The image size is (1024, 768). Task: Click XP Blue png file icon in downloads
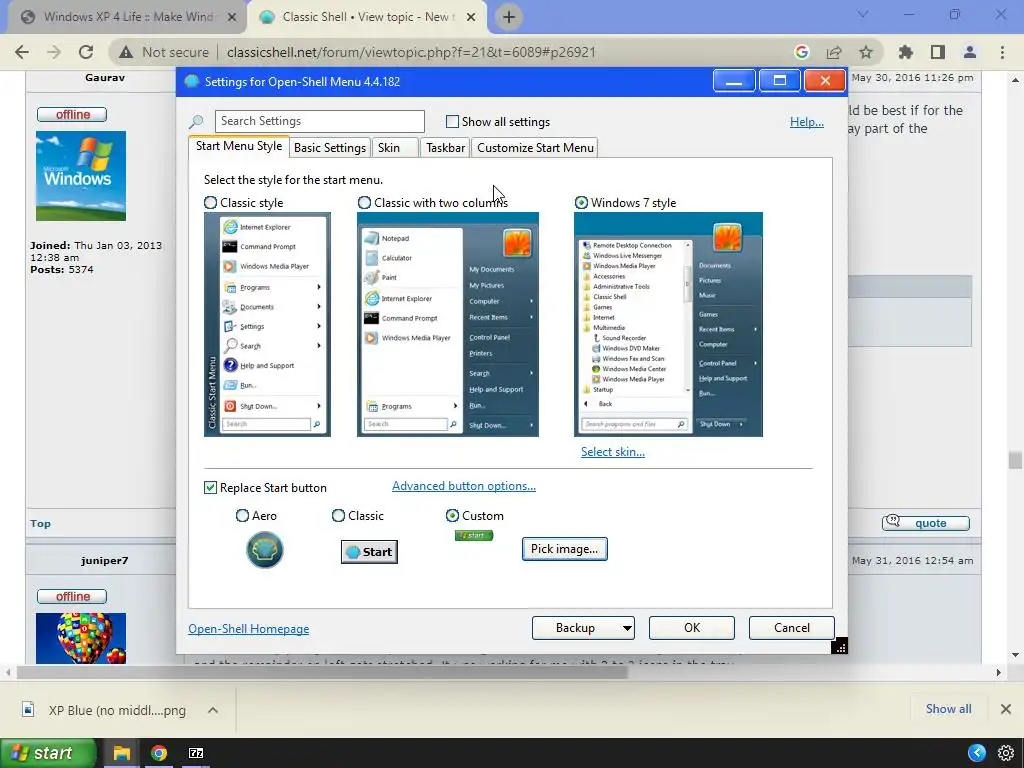[28, 709]
